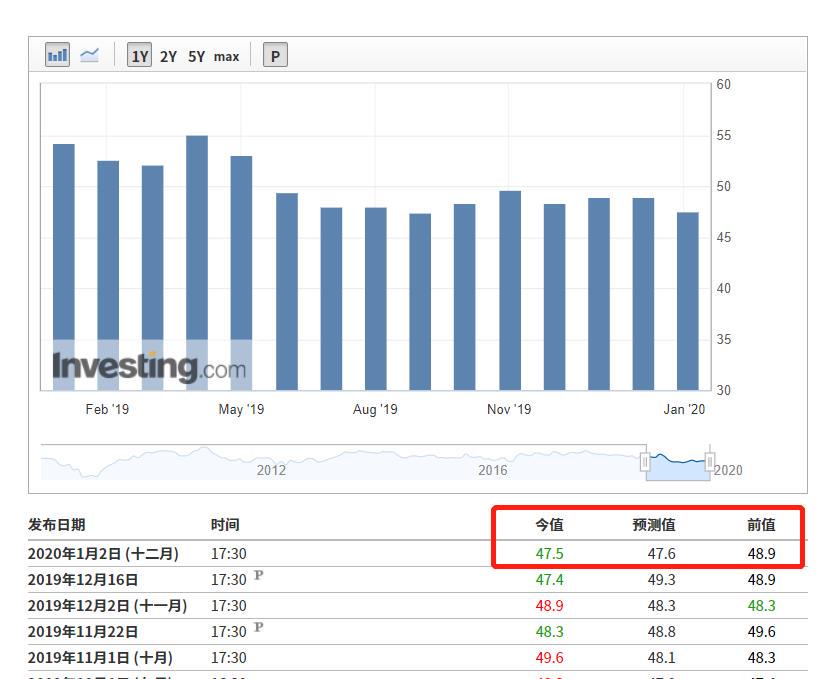
Task: Select the 1Y time range
Action: pos(140,56)
